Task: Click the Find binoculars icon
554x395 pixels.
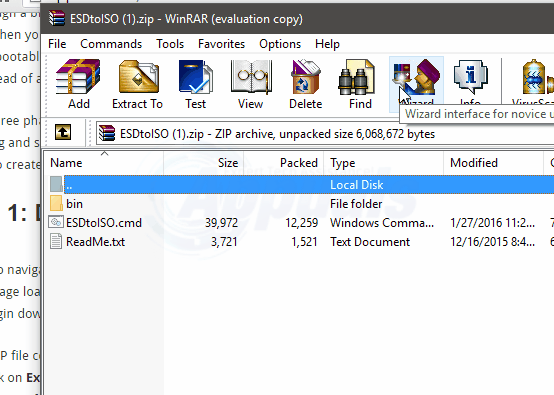Action: 356,77
